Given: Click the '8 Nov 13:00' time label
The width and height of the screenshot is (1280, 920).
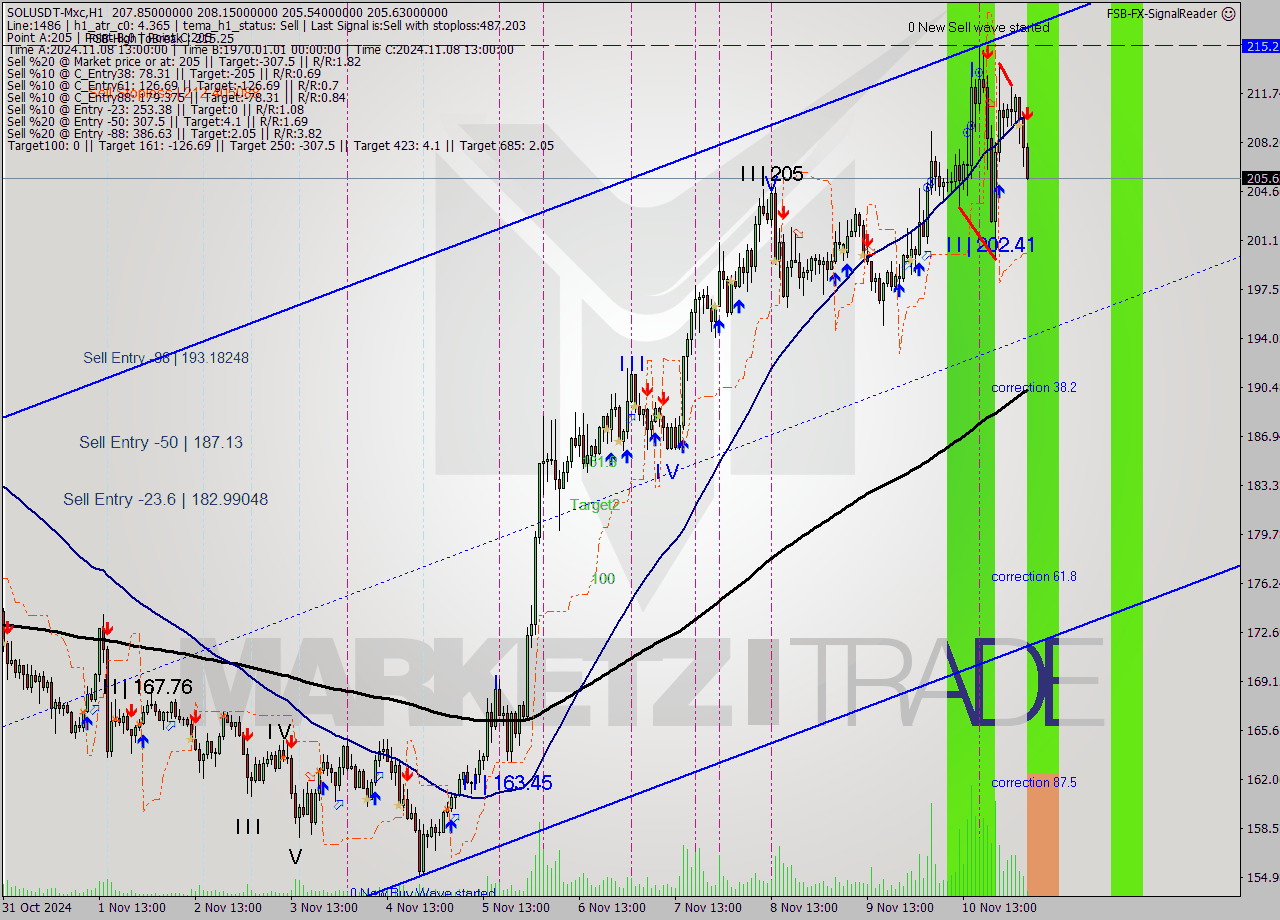Looking at the screenshot, I should (x=804, y=908).
